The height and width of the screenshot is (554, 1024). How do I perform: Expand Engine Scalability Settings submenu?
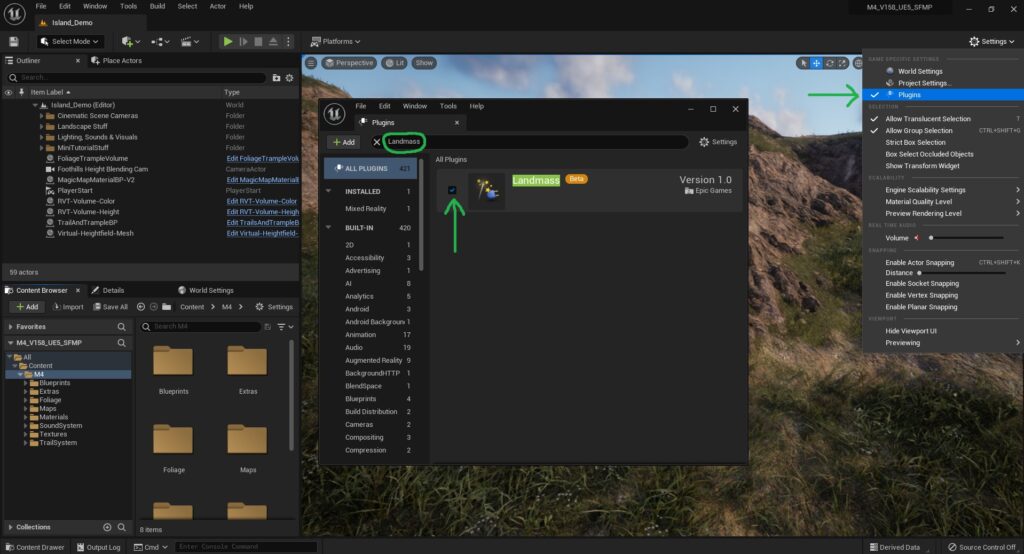[944, 190]
